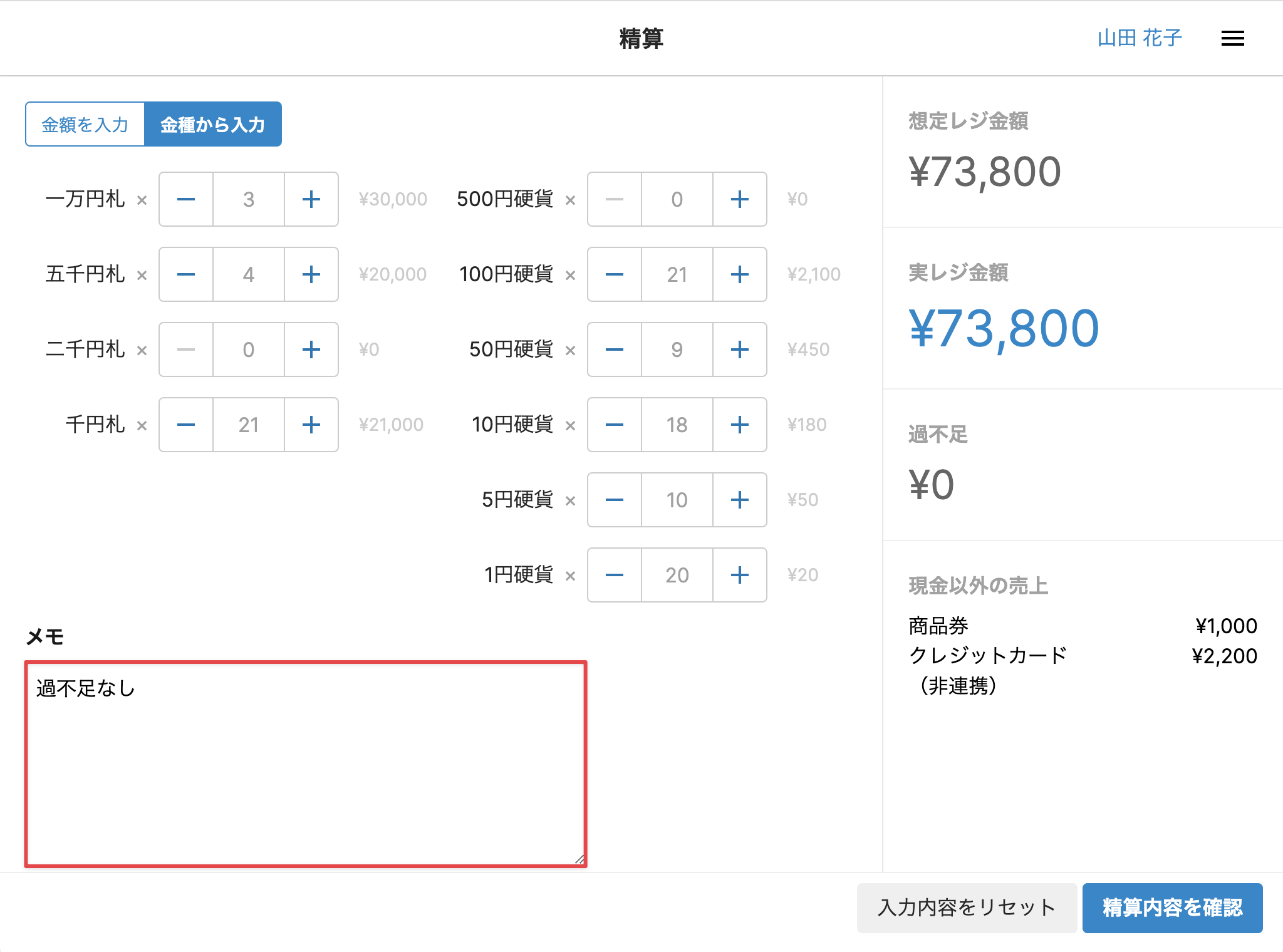This screenshot has height=952, width=1283.
Task: Decrement the 1円硬貨 count
Action: [x=615, y=575]
